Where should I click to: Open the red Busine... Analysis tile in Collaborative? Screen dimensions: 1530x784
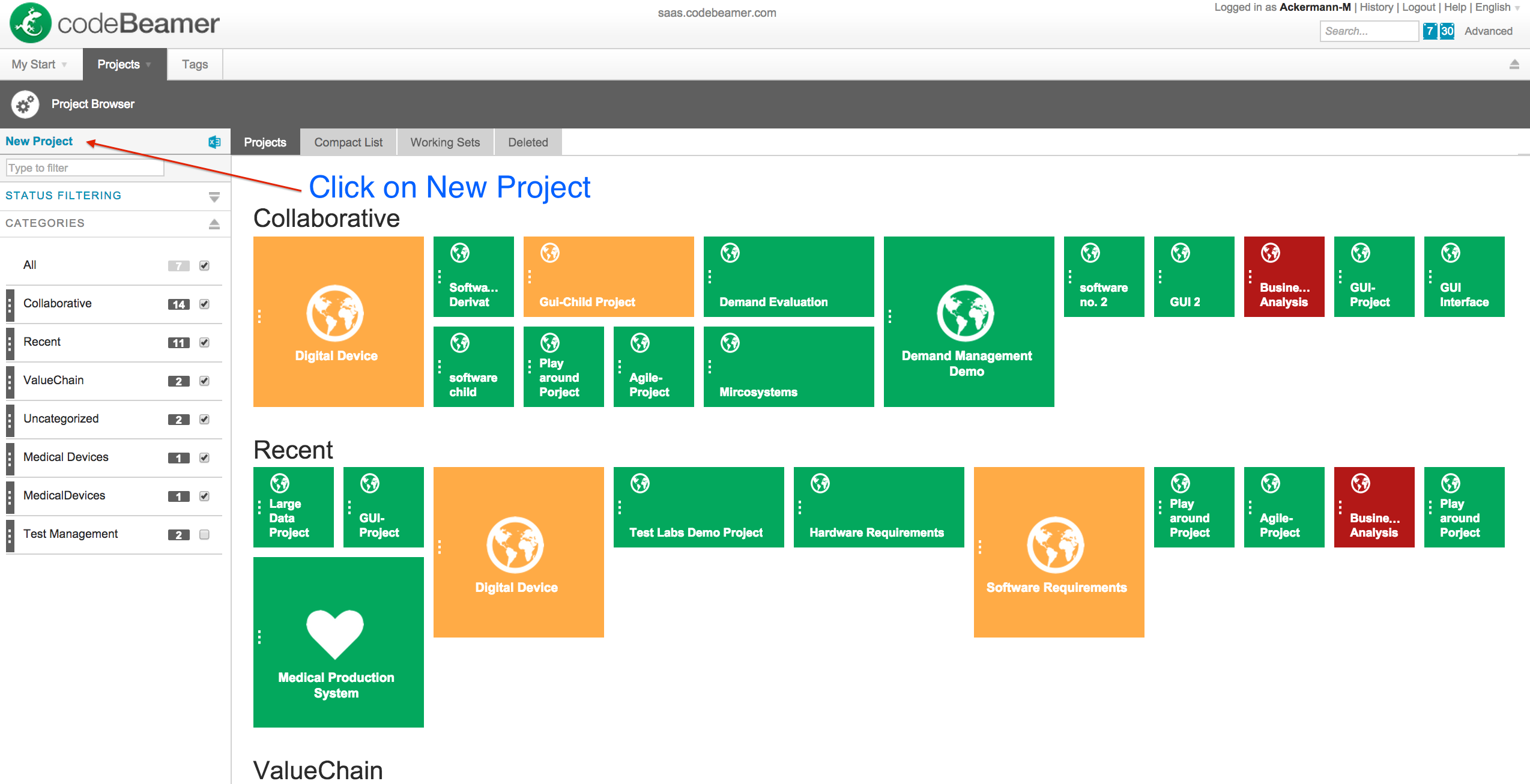(1284, 277)
